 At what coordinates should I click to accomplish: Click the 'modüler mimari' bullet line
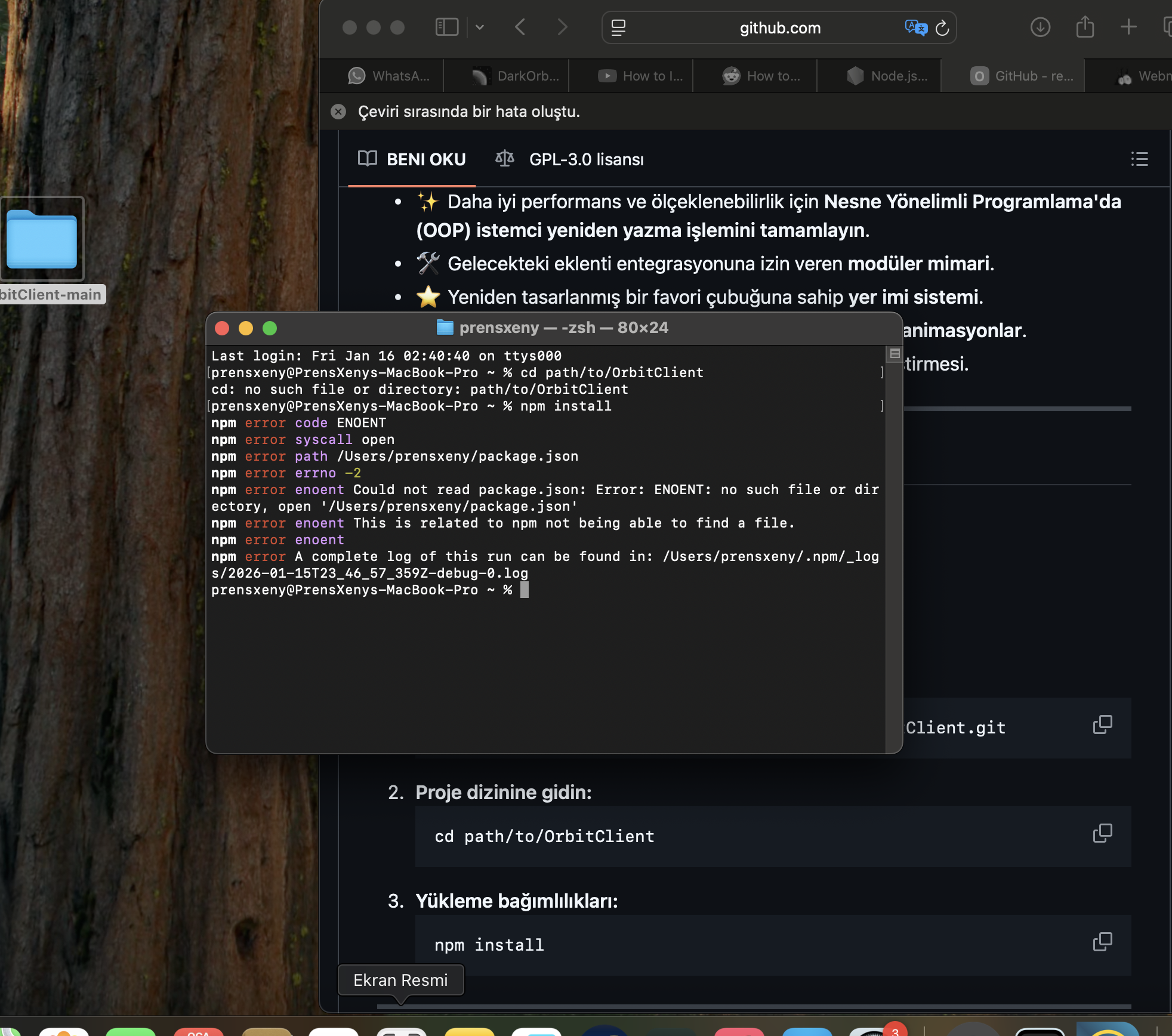pos(705,264)
